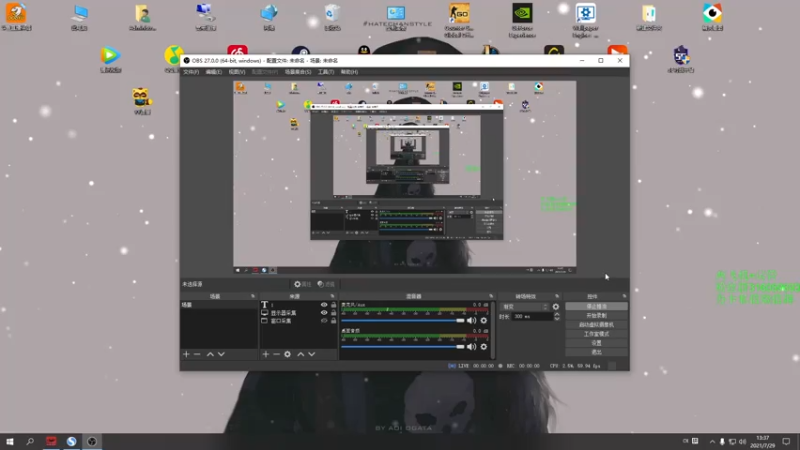Open the Recycle Bin desktop icon
Image resolution: width=800 pixels, height=450 pixels.
(x=332, y=17)
